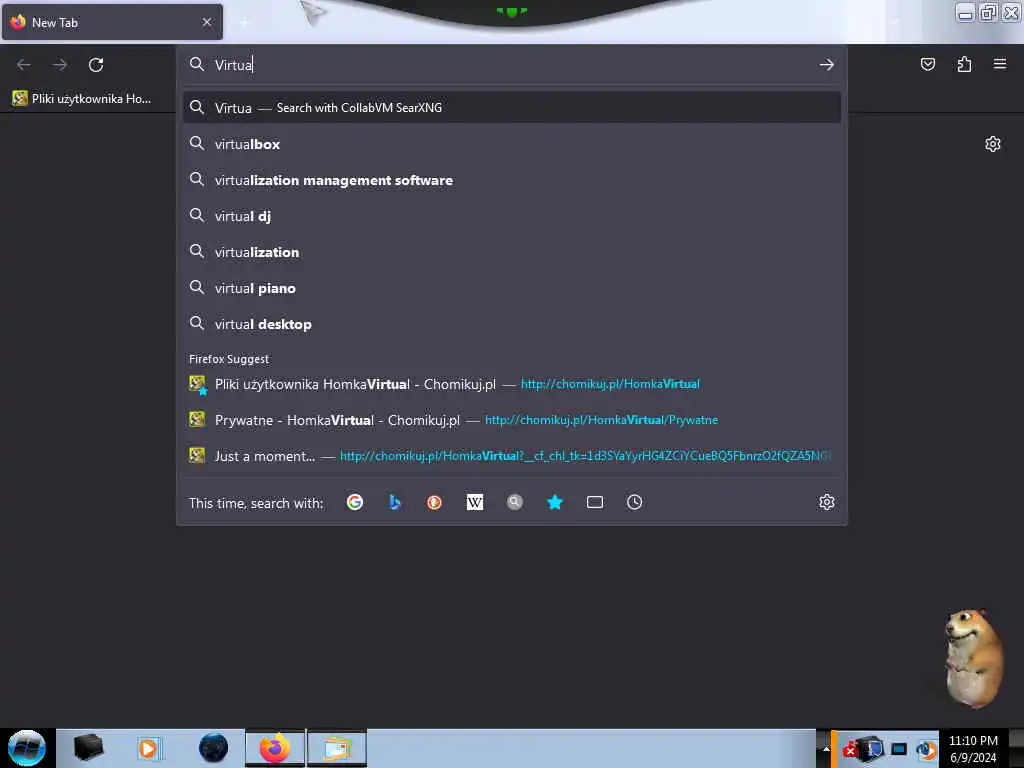The image size is (1024, 768).
Task: Click the Google search engine icon
Action: point(355,502)
